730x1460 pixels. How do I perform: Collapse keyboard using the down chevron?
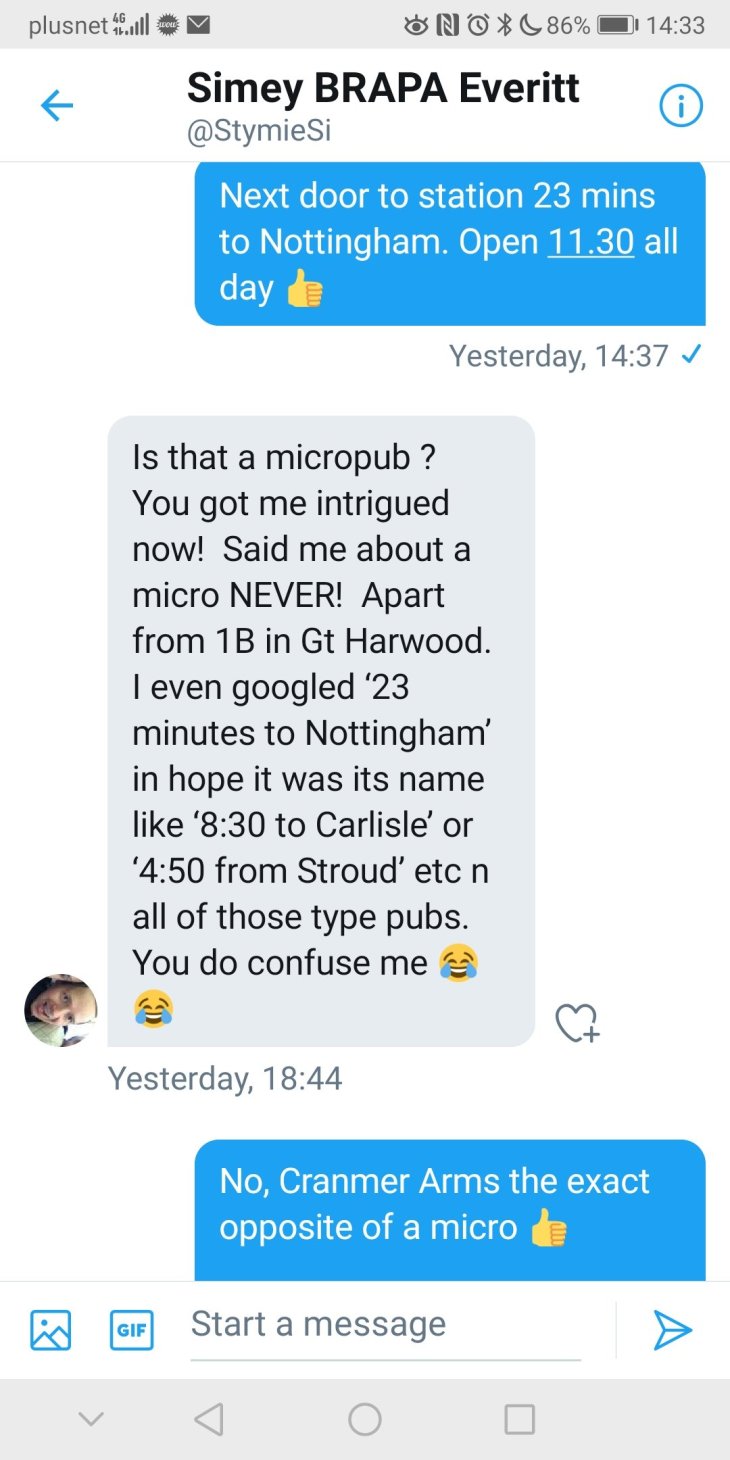click(91, 1419)
